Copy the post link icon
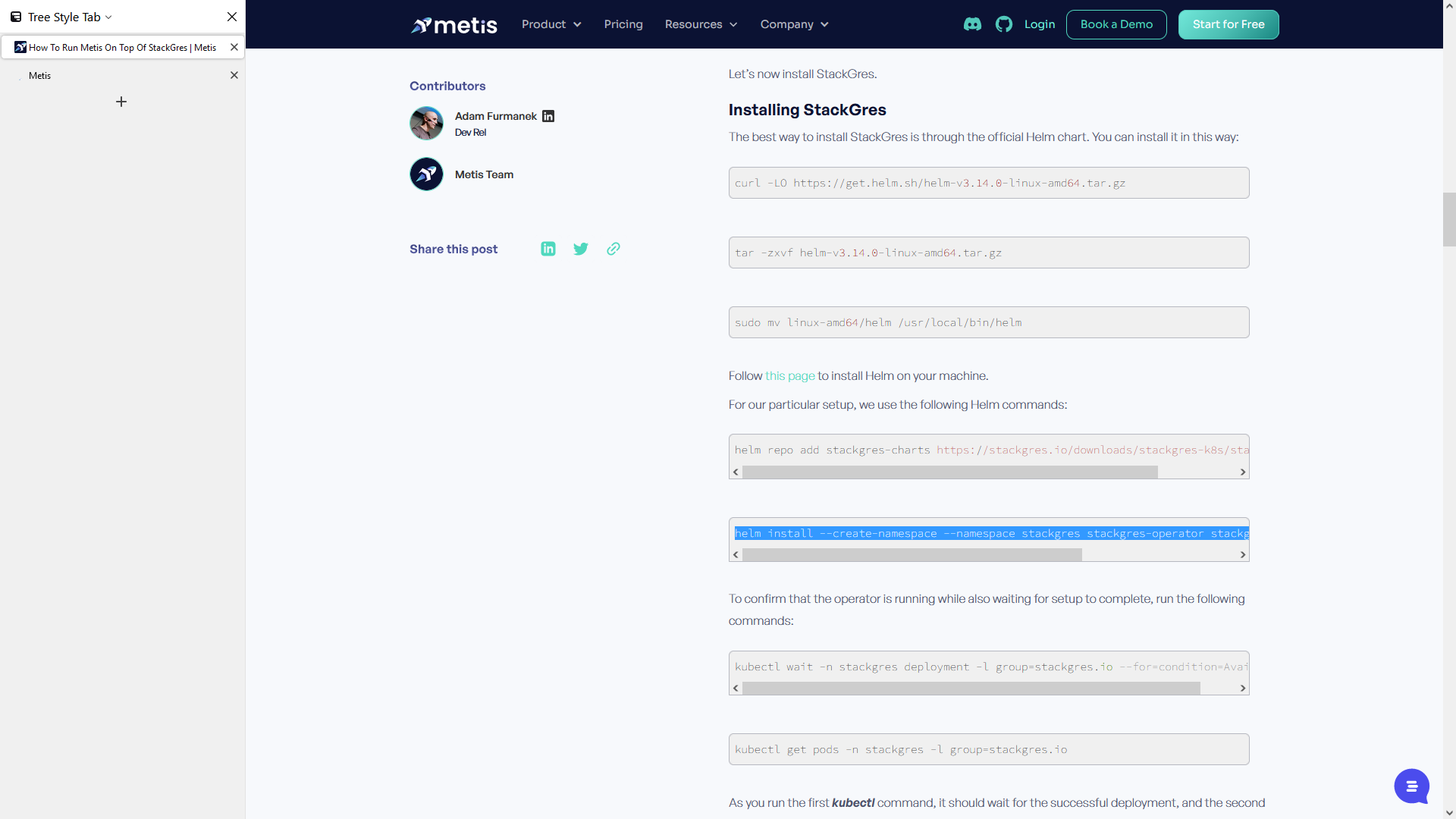1456x819 pixels. coord(613,249)
